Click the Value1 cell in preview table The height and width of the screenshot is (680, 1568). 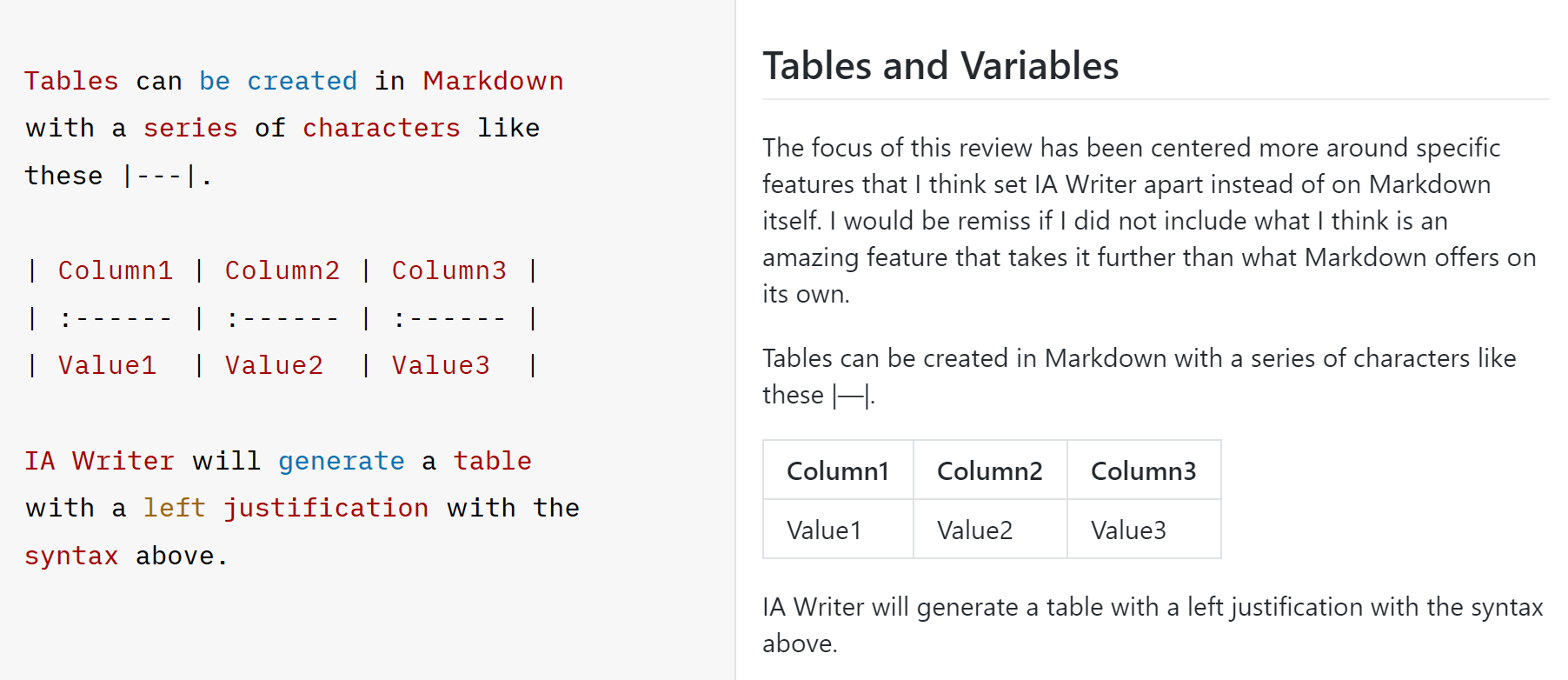pyautogui.click(x=838, y=530)
